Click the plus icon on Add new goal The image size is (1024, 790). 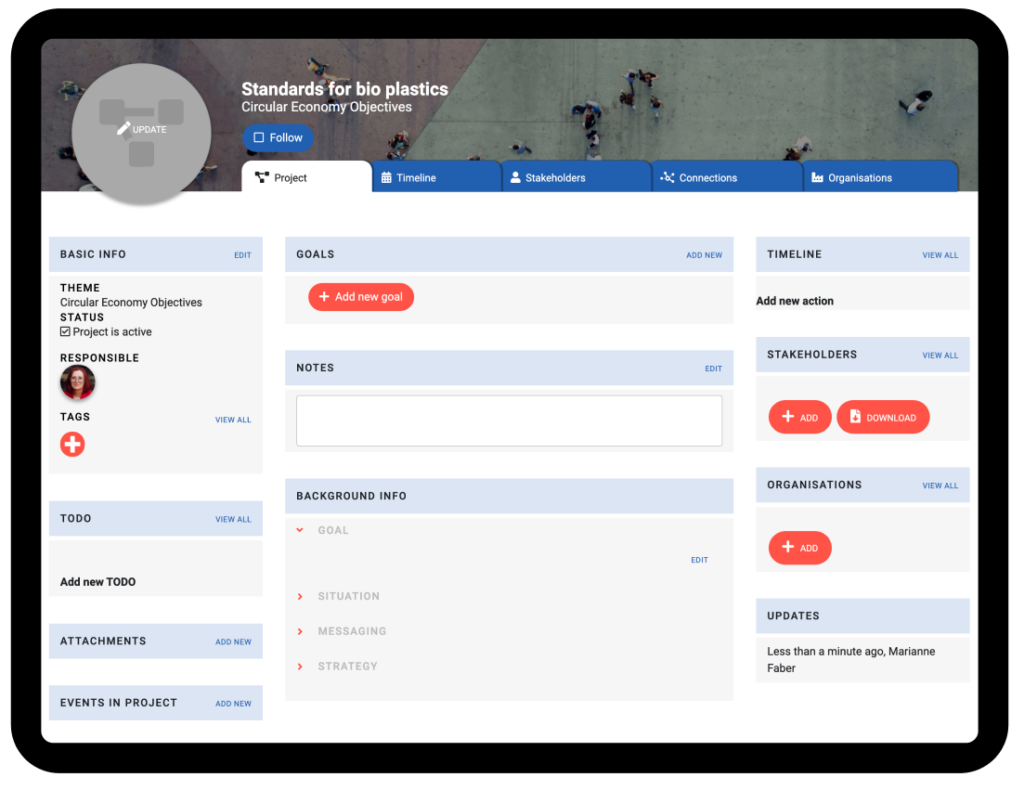tap(324, 296)
